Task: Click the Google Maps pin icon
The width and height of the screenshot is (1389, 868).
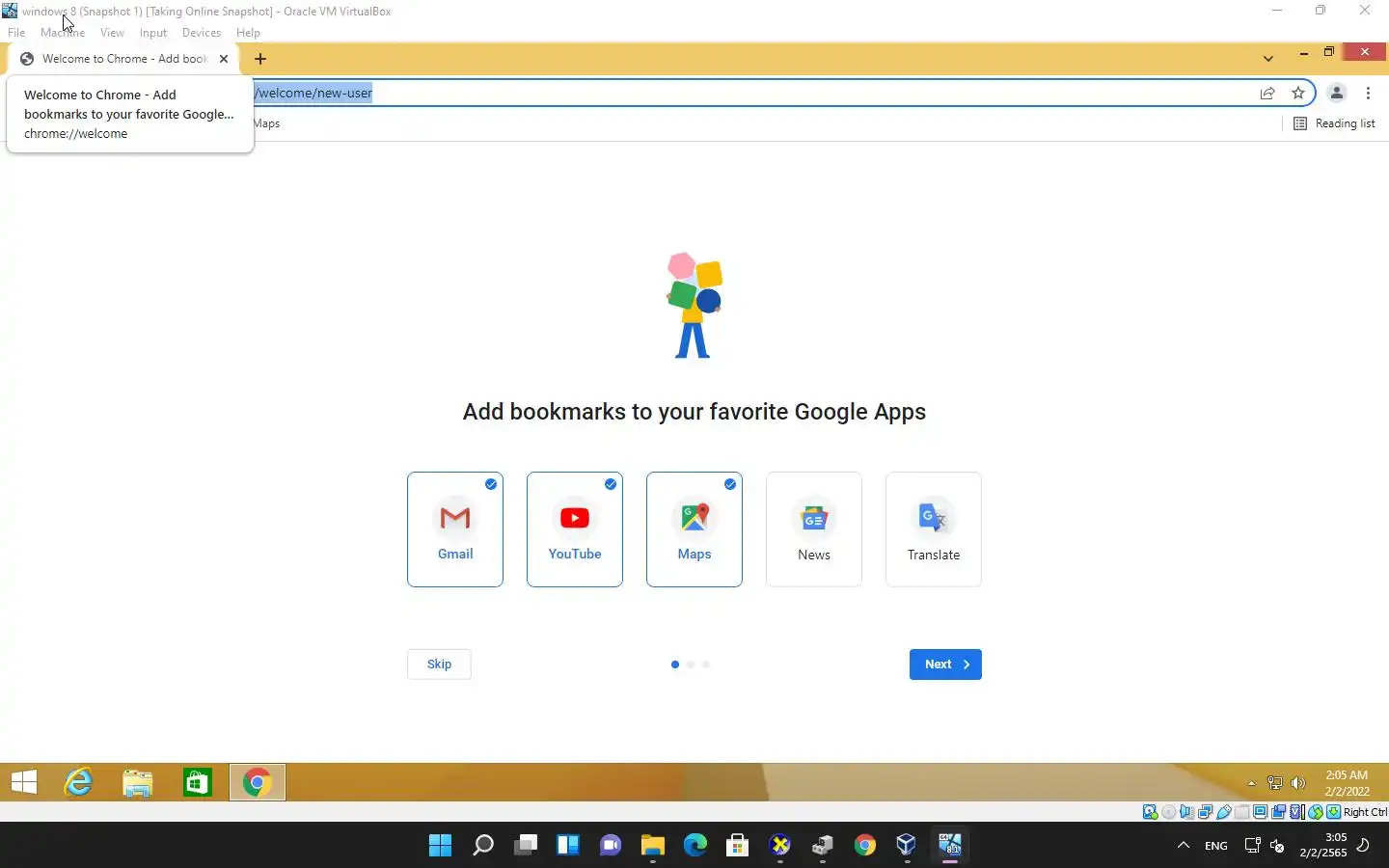Action: coord(694,517)
